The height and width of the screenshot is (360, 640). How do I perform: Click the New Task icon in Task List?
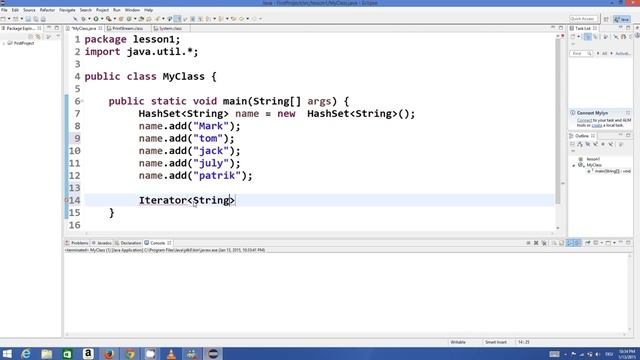pyautogui.click(x=573, y=37)
